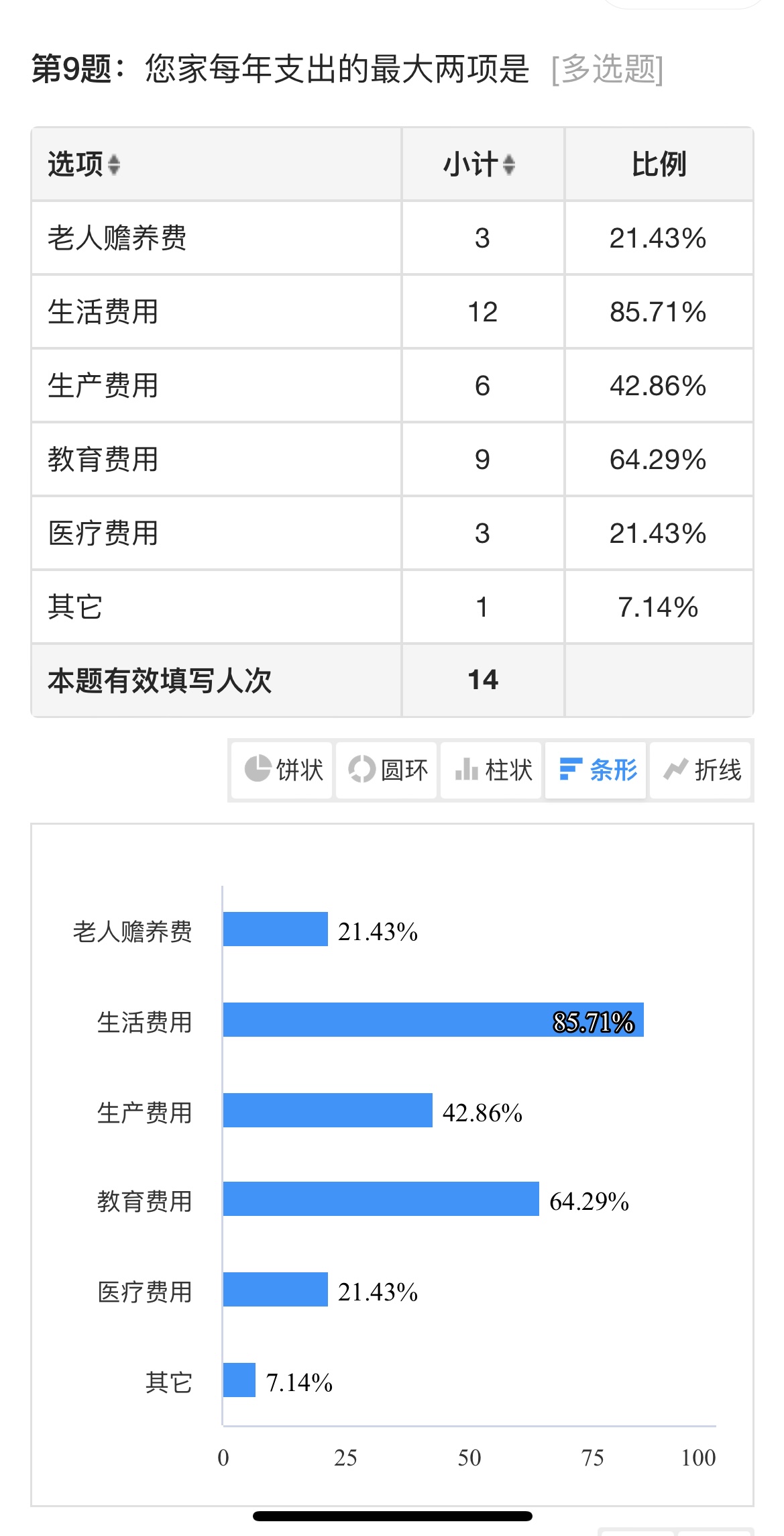Click the 比例 column header
The height and width of the screenshot is (1536, 784).
659,164
